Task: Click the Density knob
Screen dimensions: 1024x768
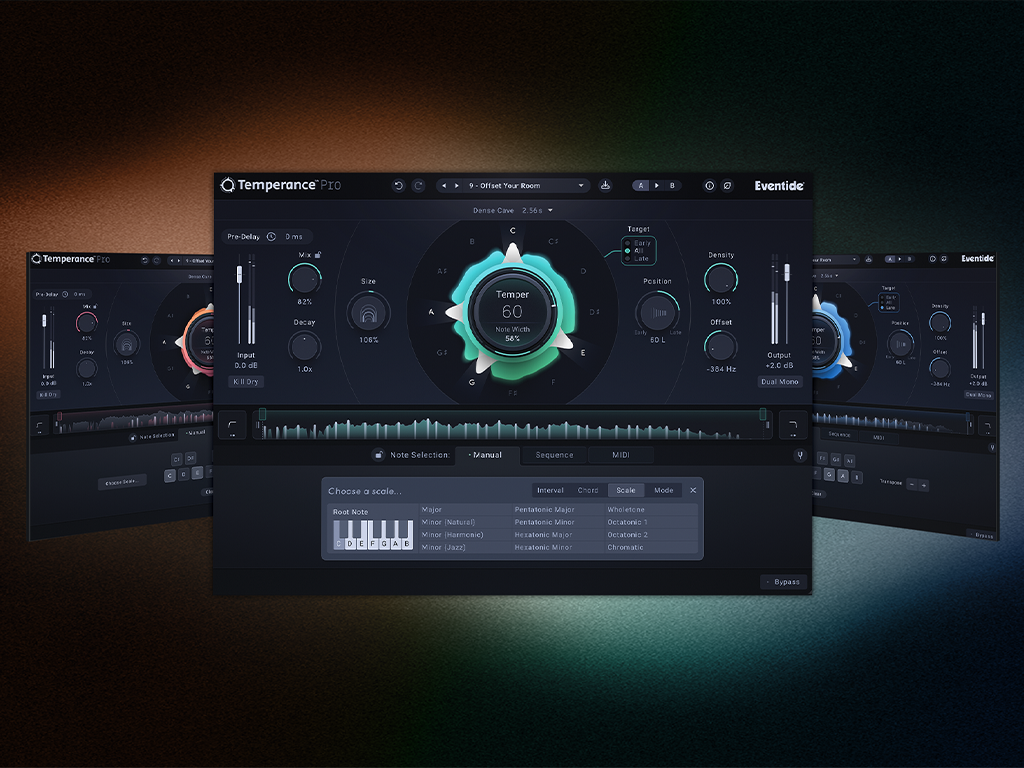Action: (721, 280)
